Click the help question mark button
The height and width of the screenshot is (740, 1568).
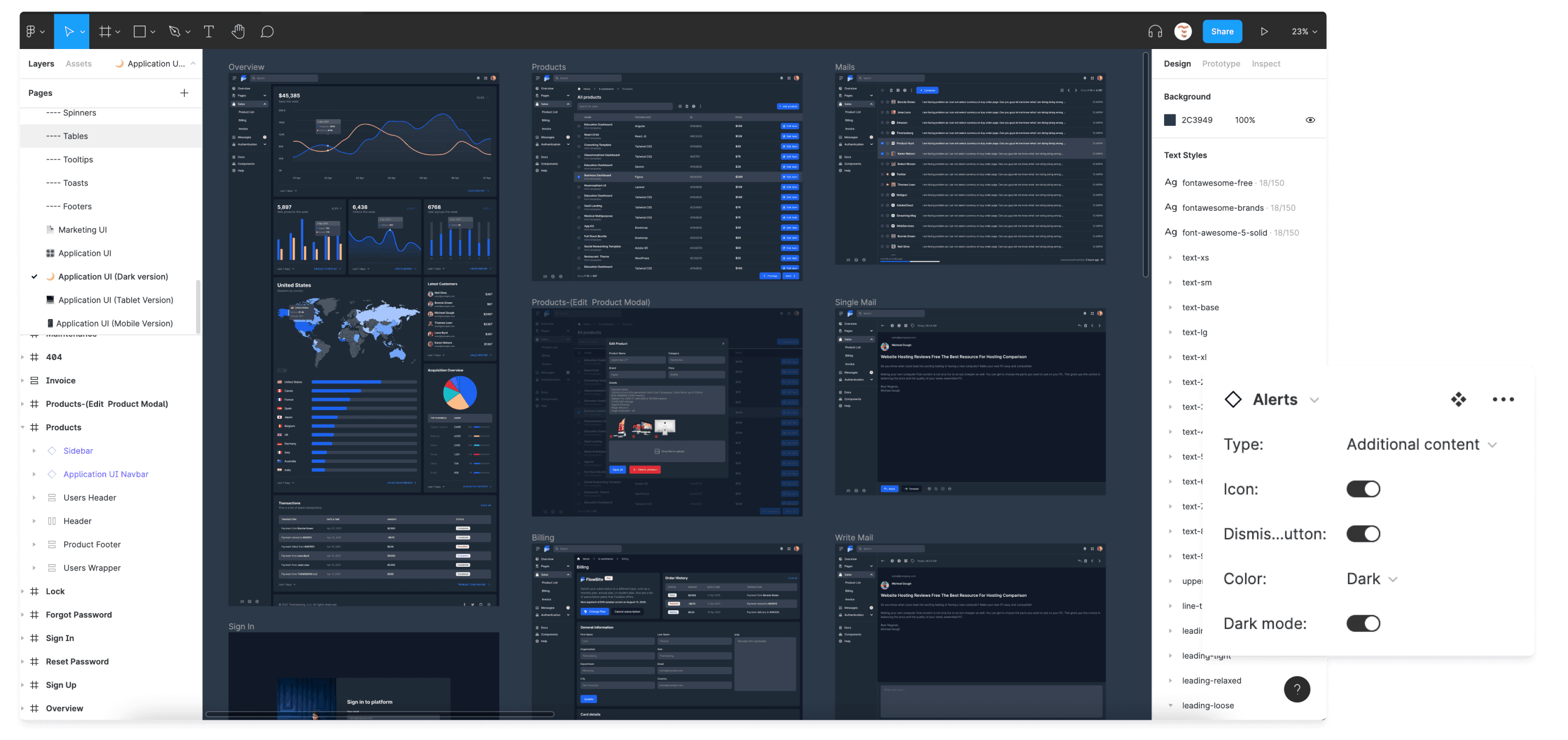point(1297,689)
